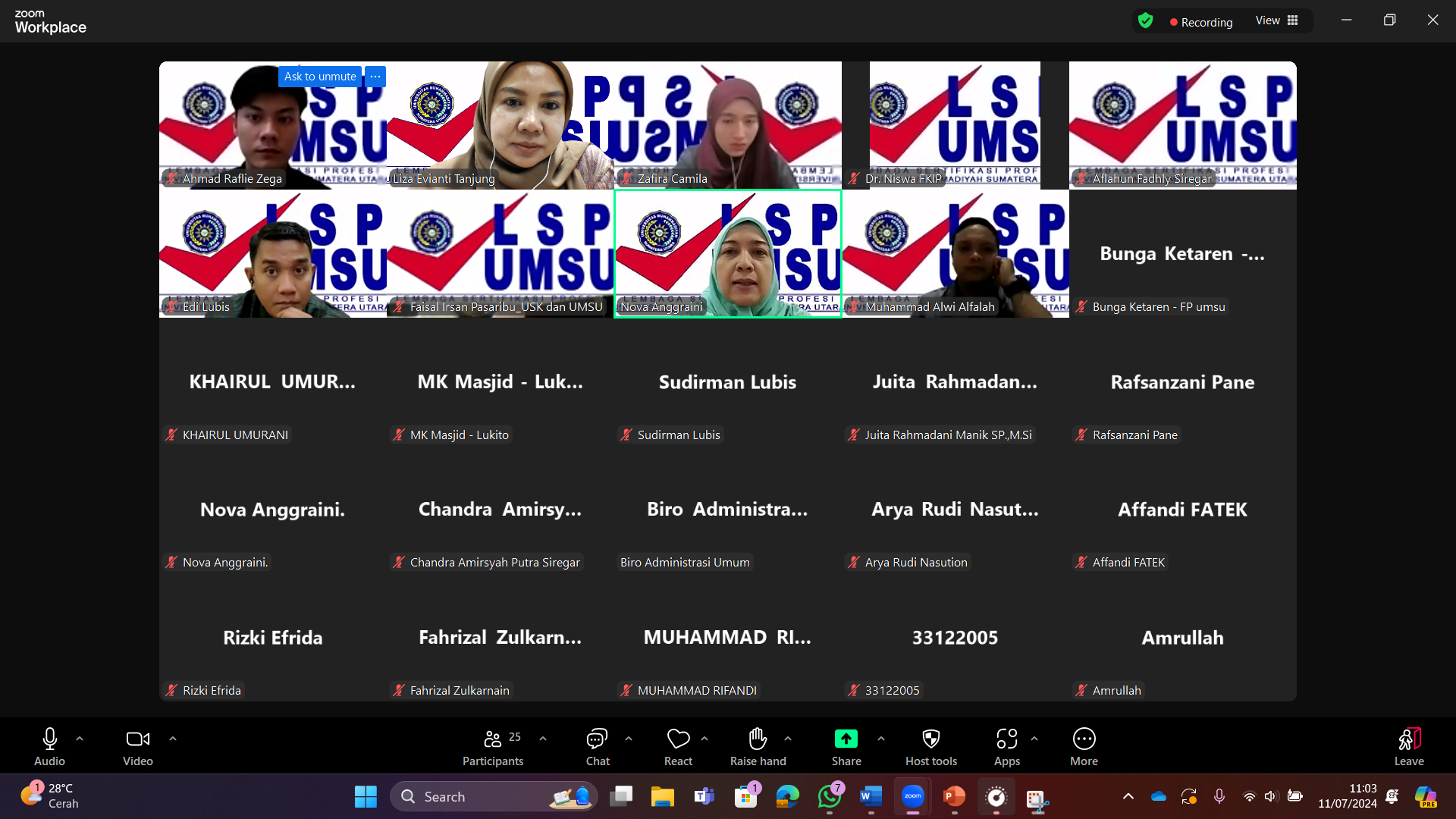
Task: Click the Zoom icon in the taskbar
Action: pyautogui.click(x=913, y=796)
